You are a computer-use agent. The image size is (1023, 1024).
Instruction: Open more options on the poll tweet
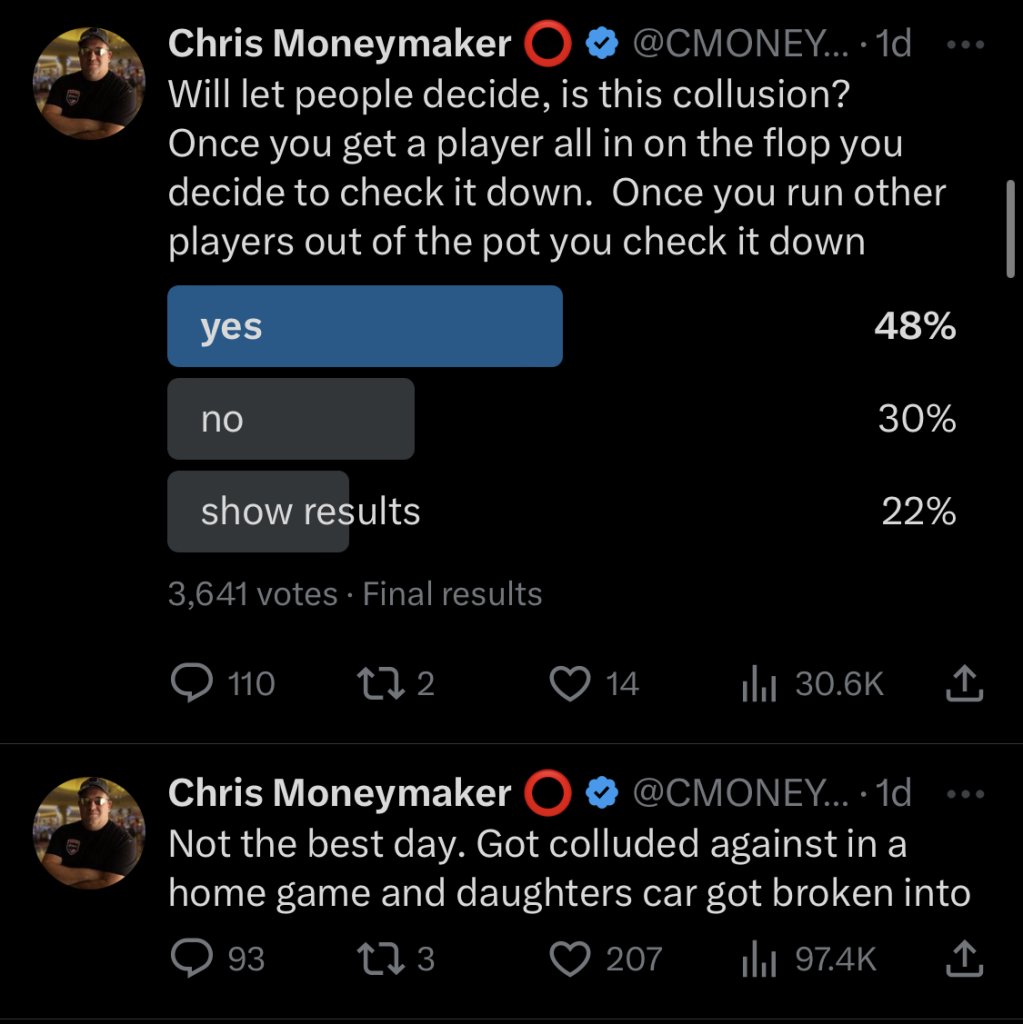pyautogui.click(x=964, y=46)
